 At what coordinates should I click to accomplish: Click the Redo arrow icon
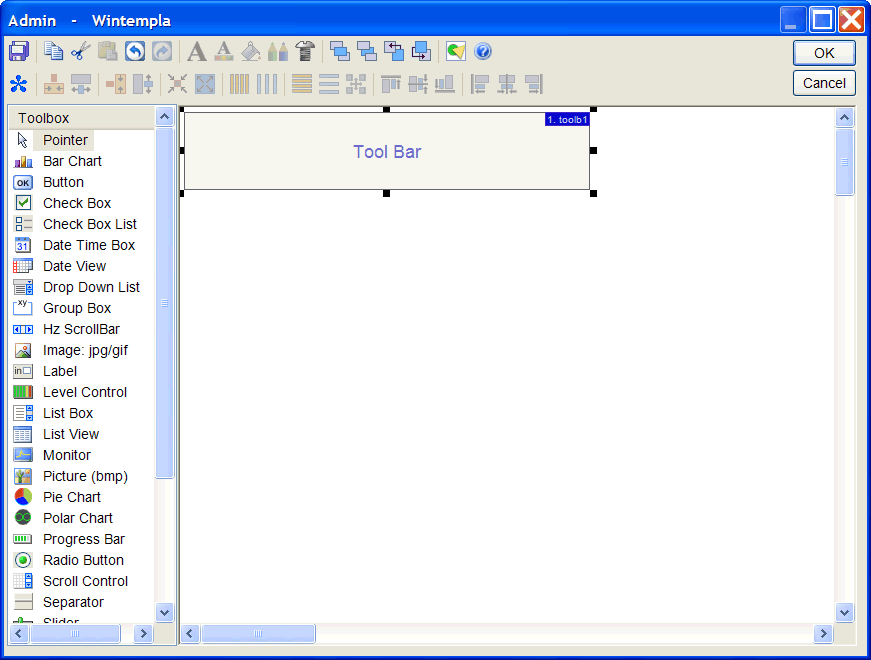[162, 52]
